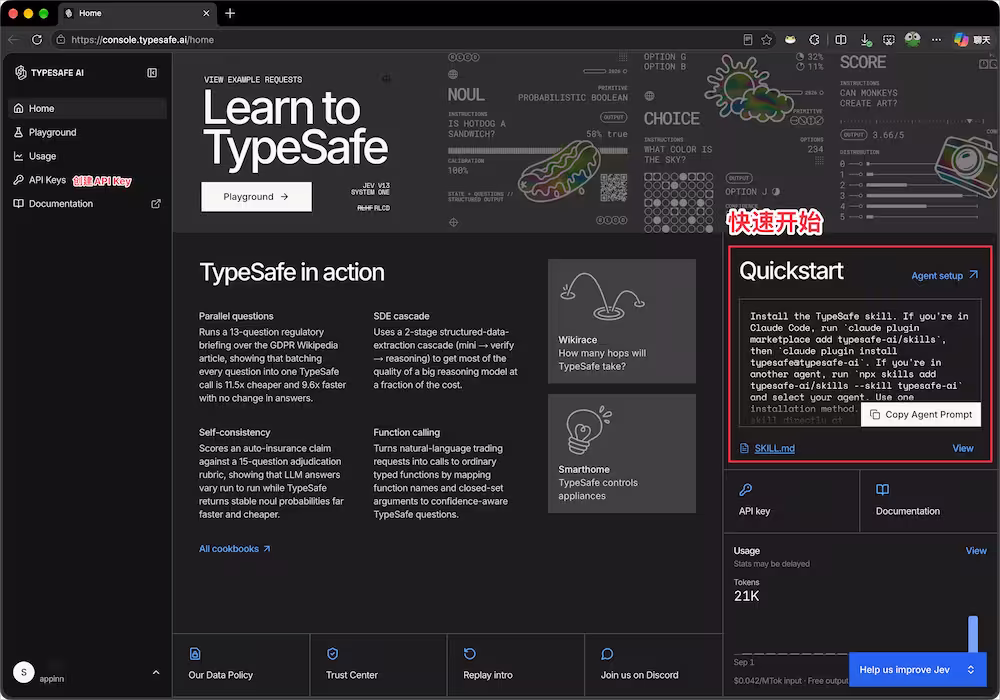Viewport: 1000px width, 700px height.
Task: Click View in the Usage panel
Action: pos(976,551)
